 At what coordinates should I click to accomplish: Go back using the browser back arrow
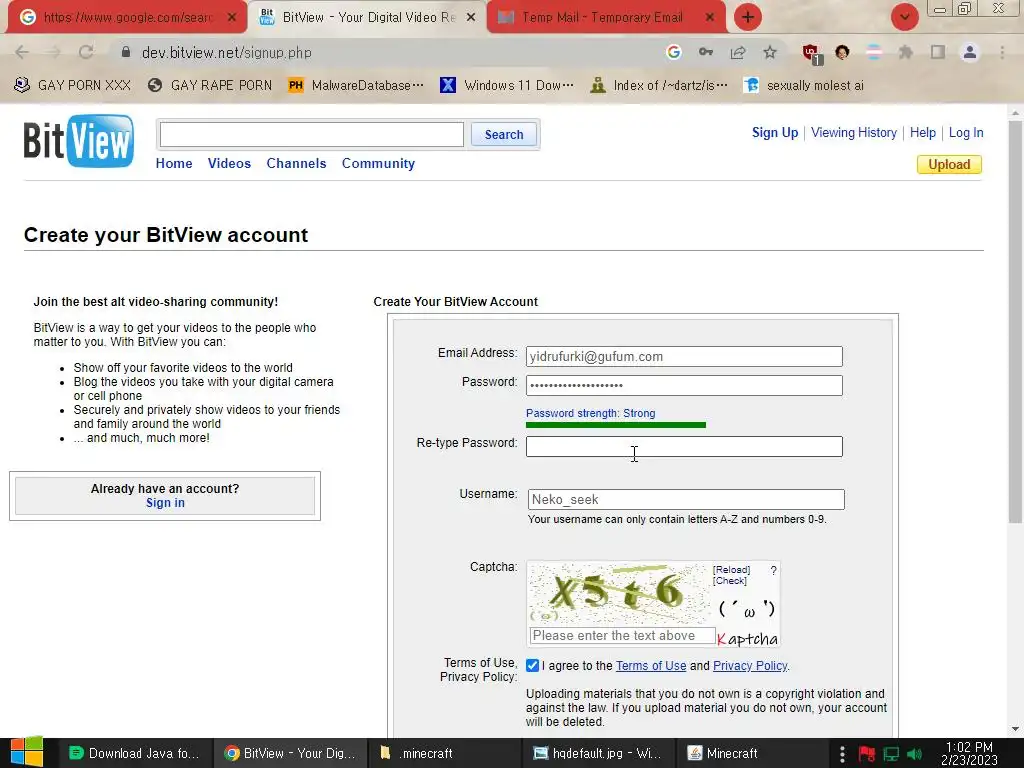(22, 52)
